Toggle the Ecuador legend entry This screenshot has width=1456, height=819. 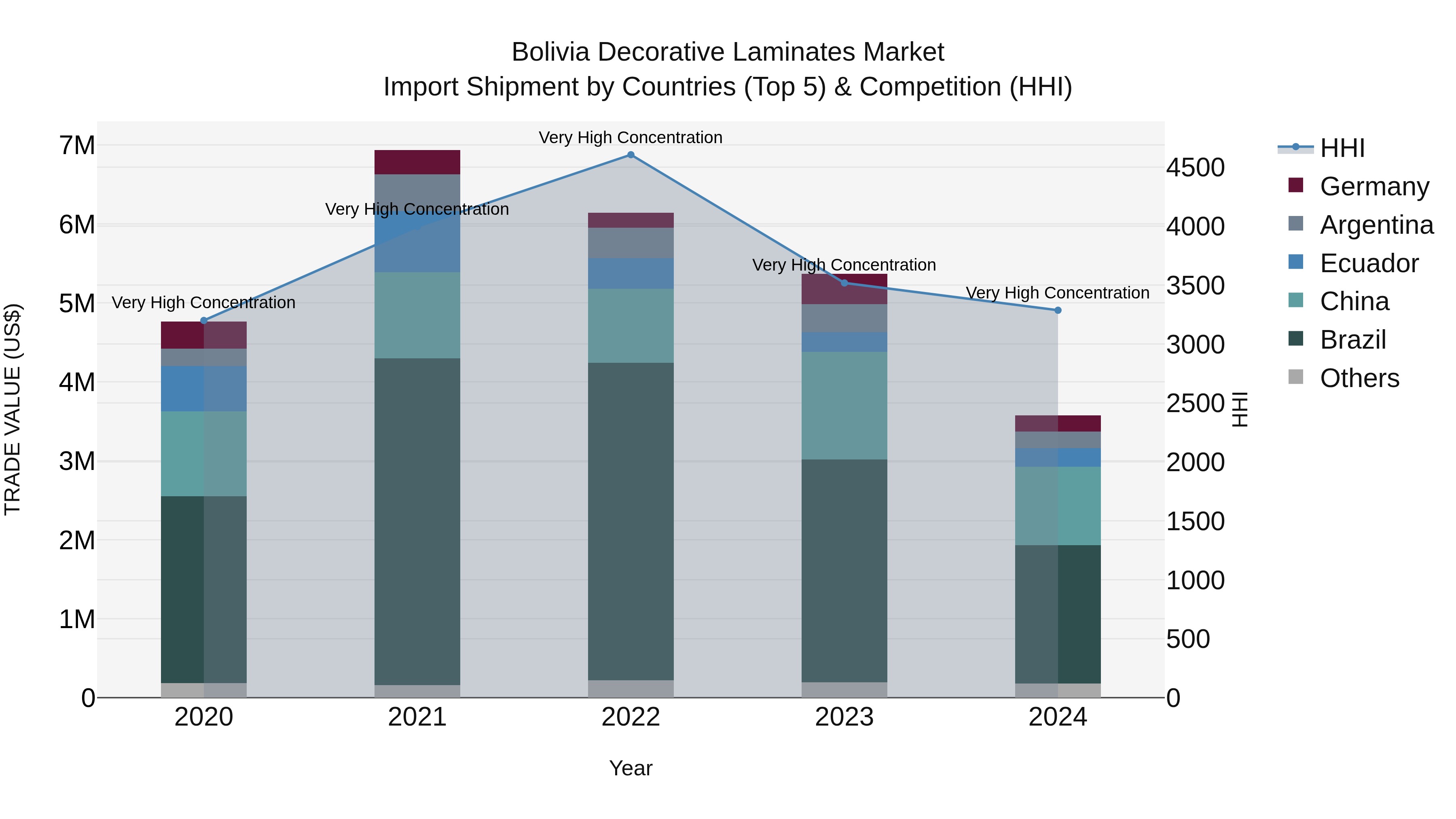point(1353,263)
